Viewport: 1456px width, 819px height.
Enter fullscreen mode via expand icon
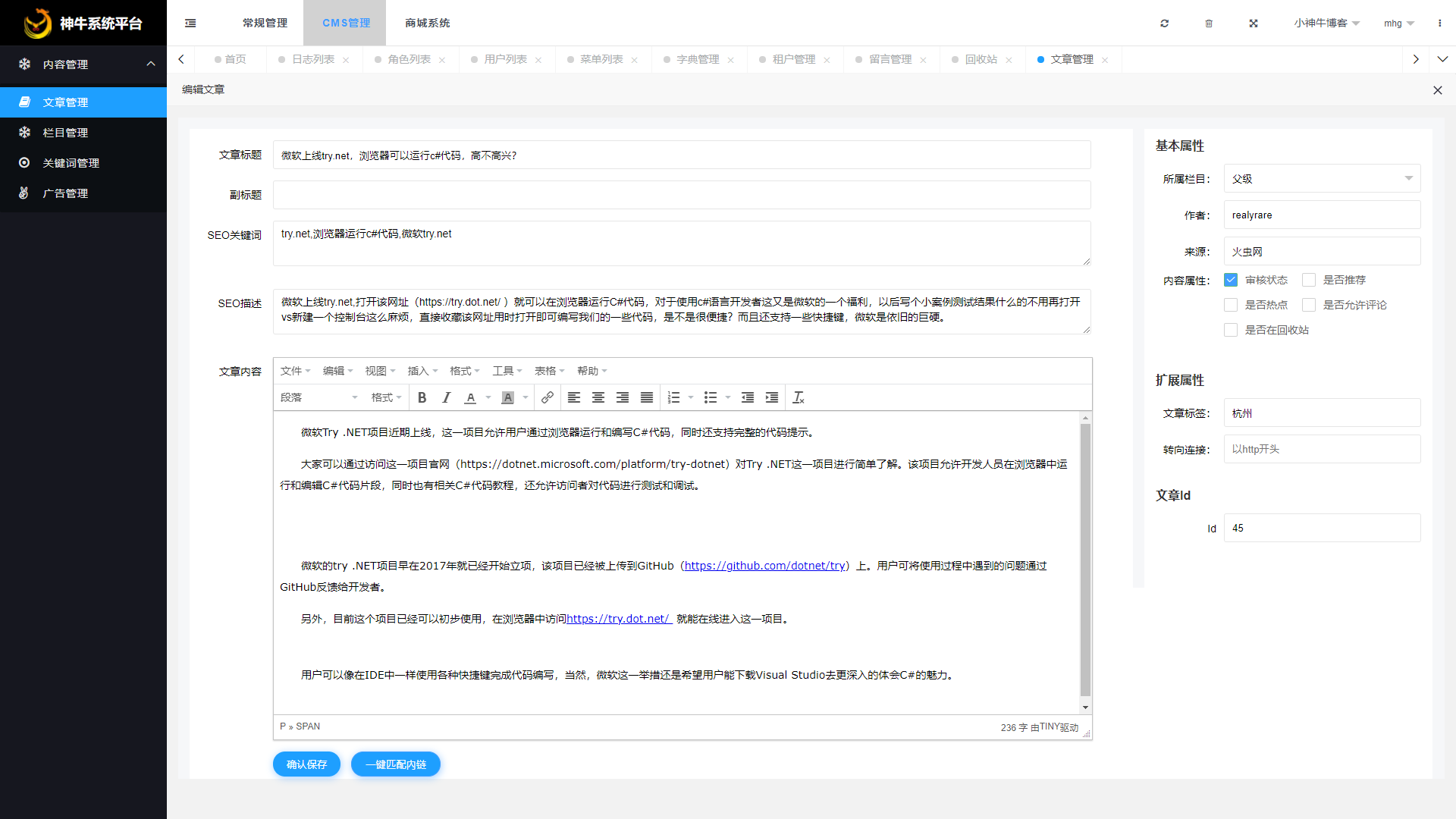(x=1254, y=24)
